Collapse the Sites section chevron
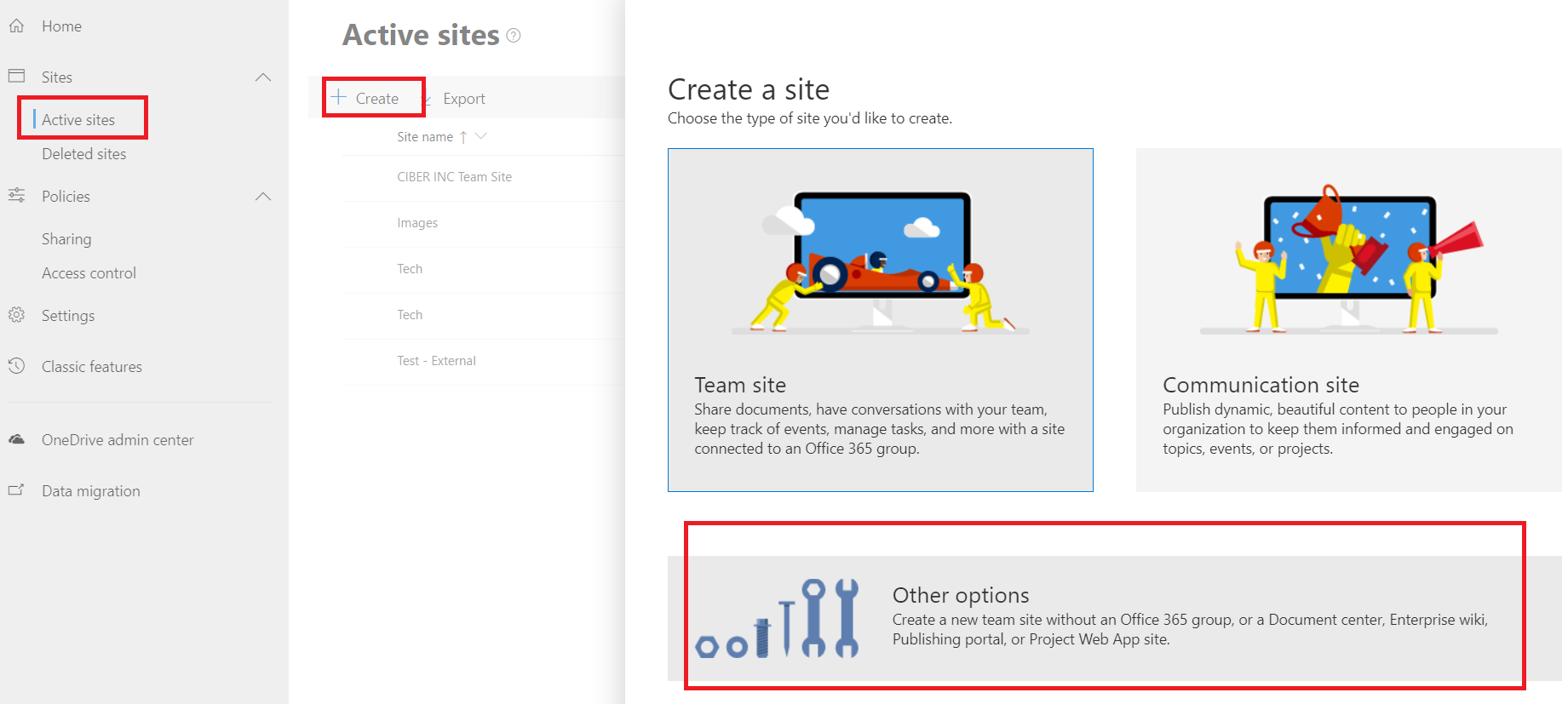The height and width of the screenshot is (704, 1568). pyautogui.click(x=263, y=77)
